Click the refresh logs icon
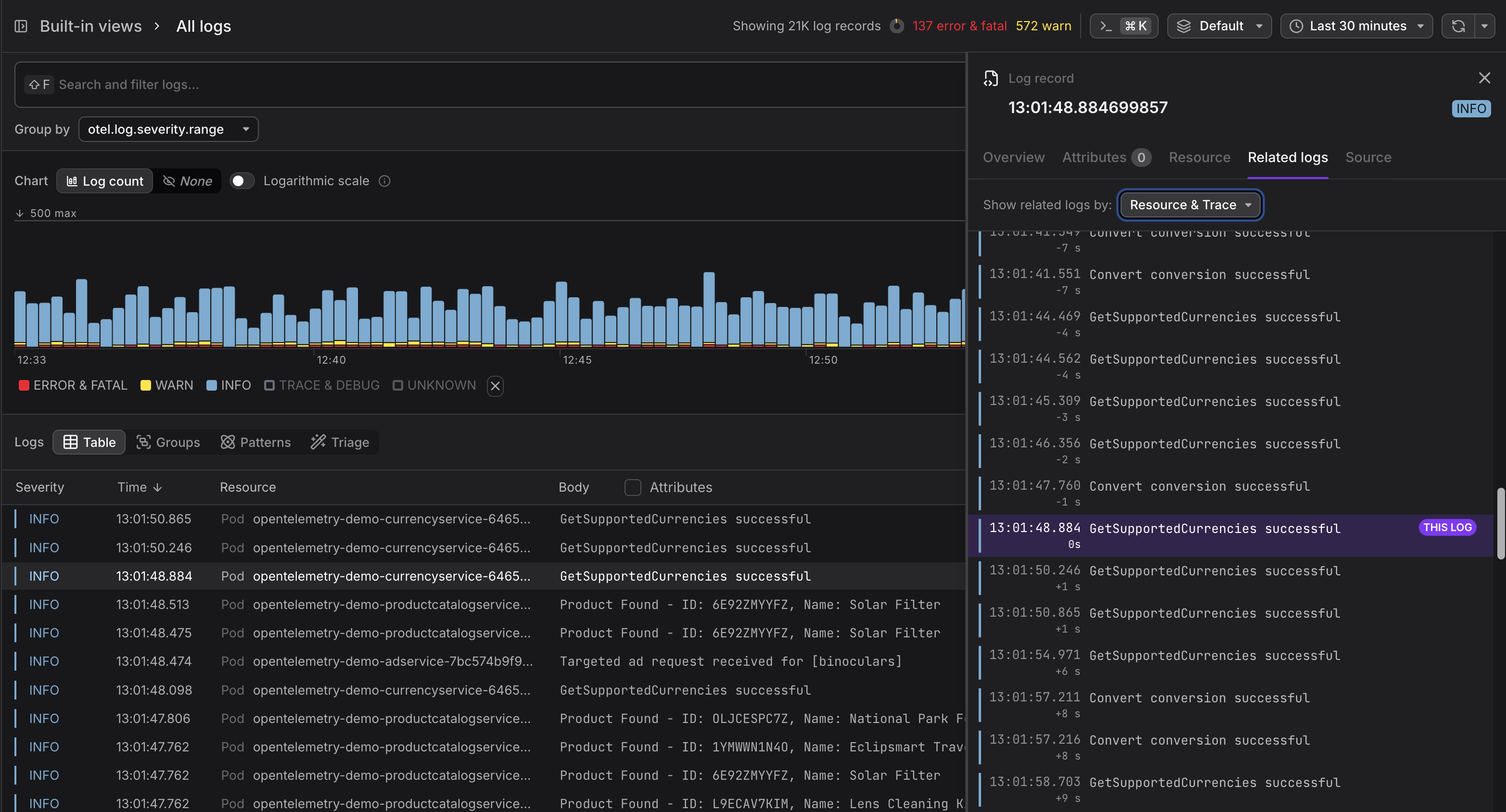This screenshot has height=812, width=1506. [x=1458, y=26]
